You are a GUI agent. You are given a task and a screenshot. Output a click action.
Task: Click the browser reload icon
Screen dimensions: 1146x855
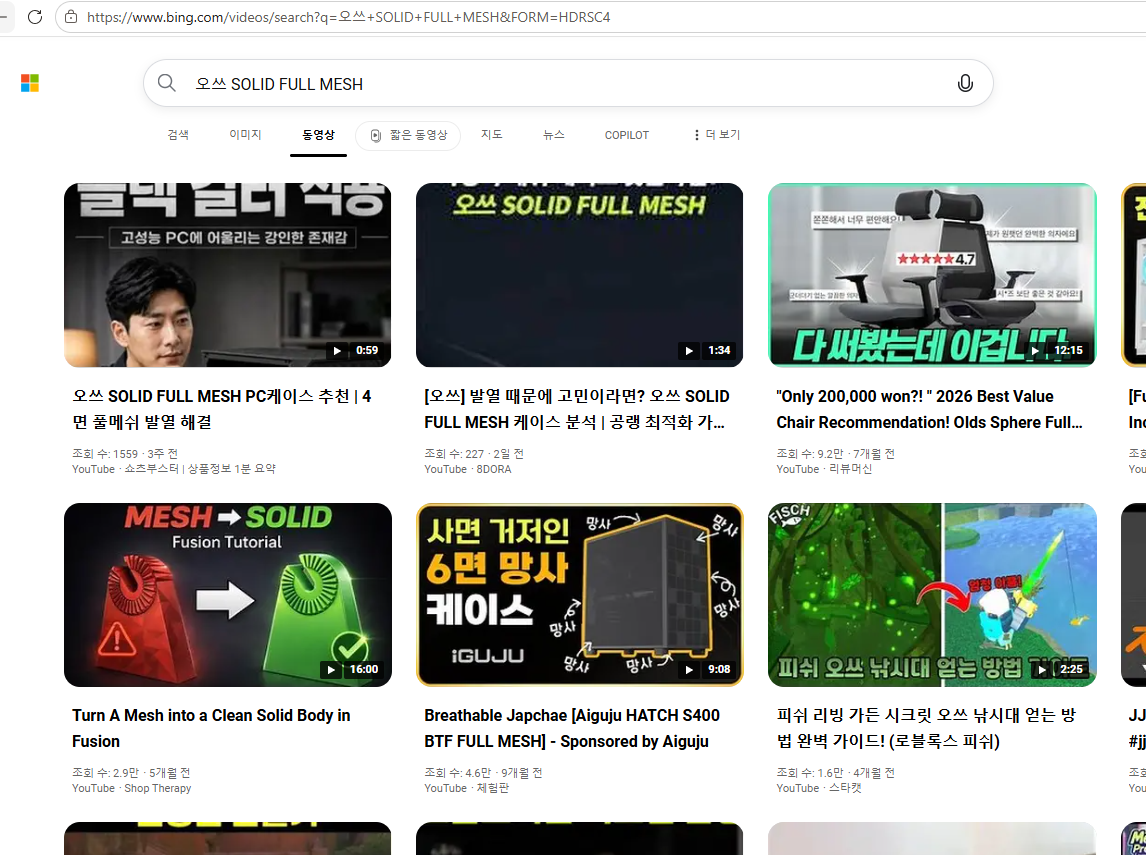tap(34, 17)
